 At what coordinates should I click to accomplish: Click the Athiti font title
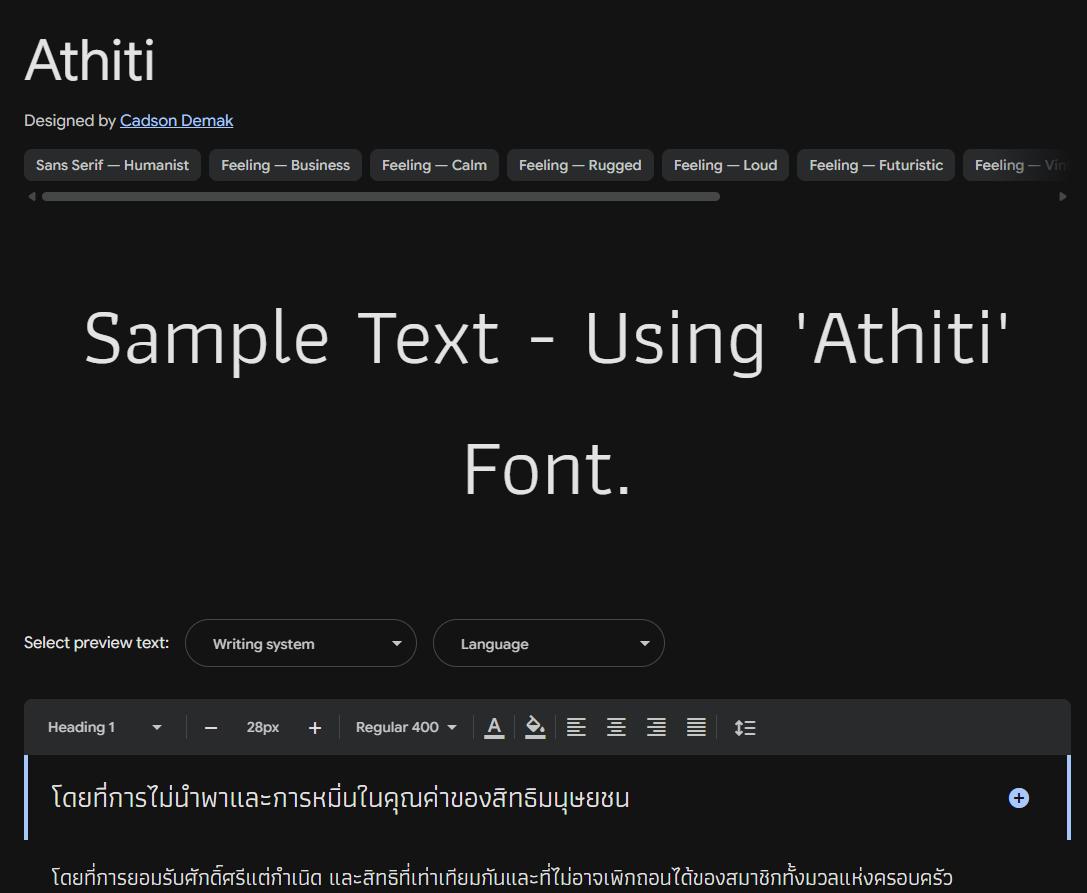[89, 60]
